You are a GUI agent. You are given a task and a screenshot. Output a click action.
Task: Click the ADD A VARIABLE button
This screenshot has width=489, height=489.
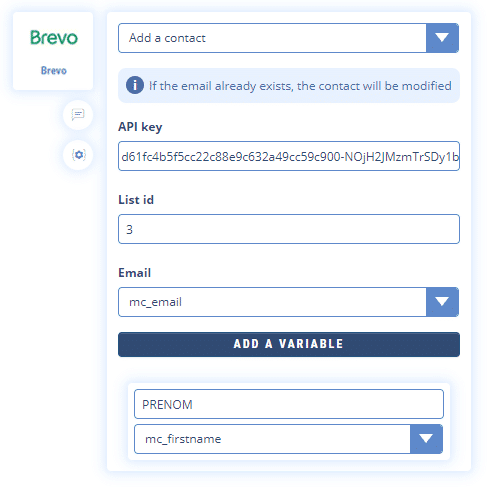click(x=289, y=344)
